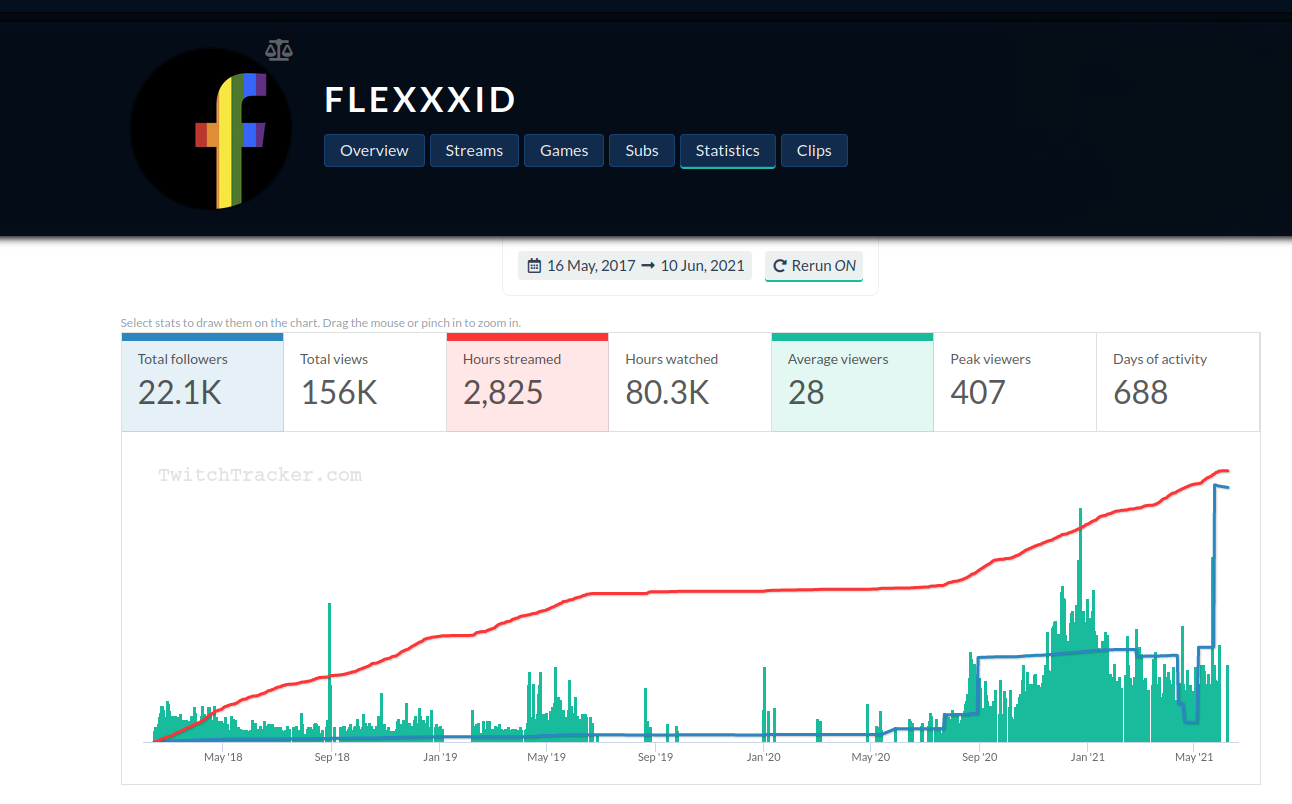Viewport: 1292px width, 804px height.
Task: View the Clips tab
Action: tap(814, 151)
